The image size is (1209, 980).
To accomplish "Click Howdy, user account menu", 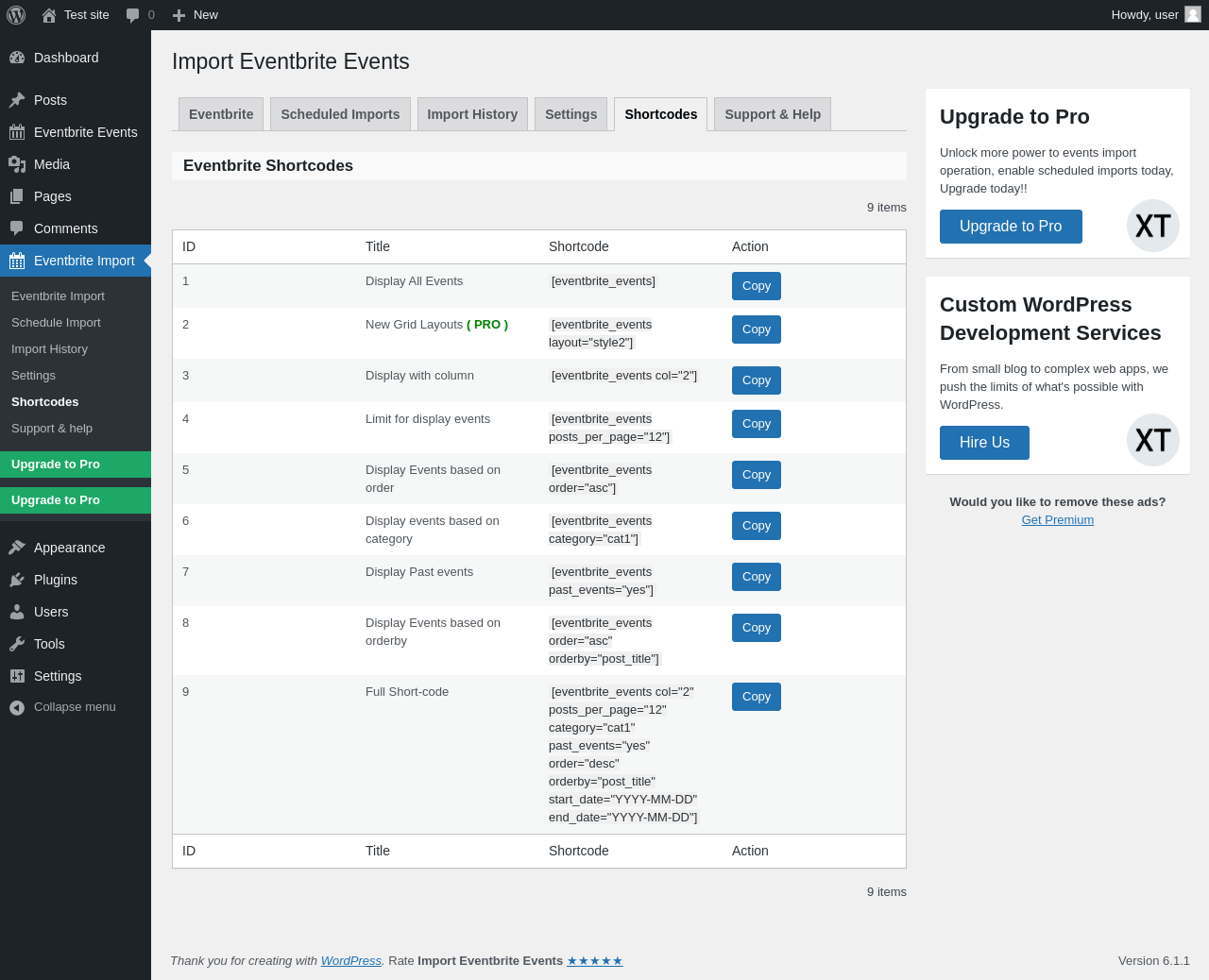I will tap(1156, 15).
